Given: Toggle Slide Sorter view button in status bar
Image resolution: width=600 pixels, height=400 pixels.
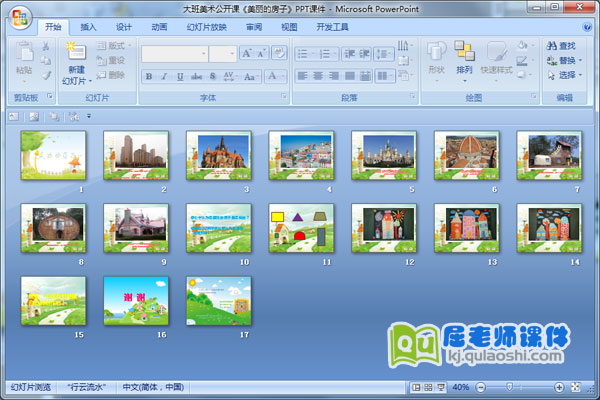Looking at the screenshot, I should pos(428,387).
